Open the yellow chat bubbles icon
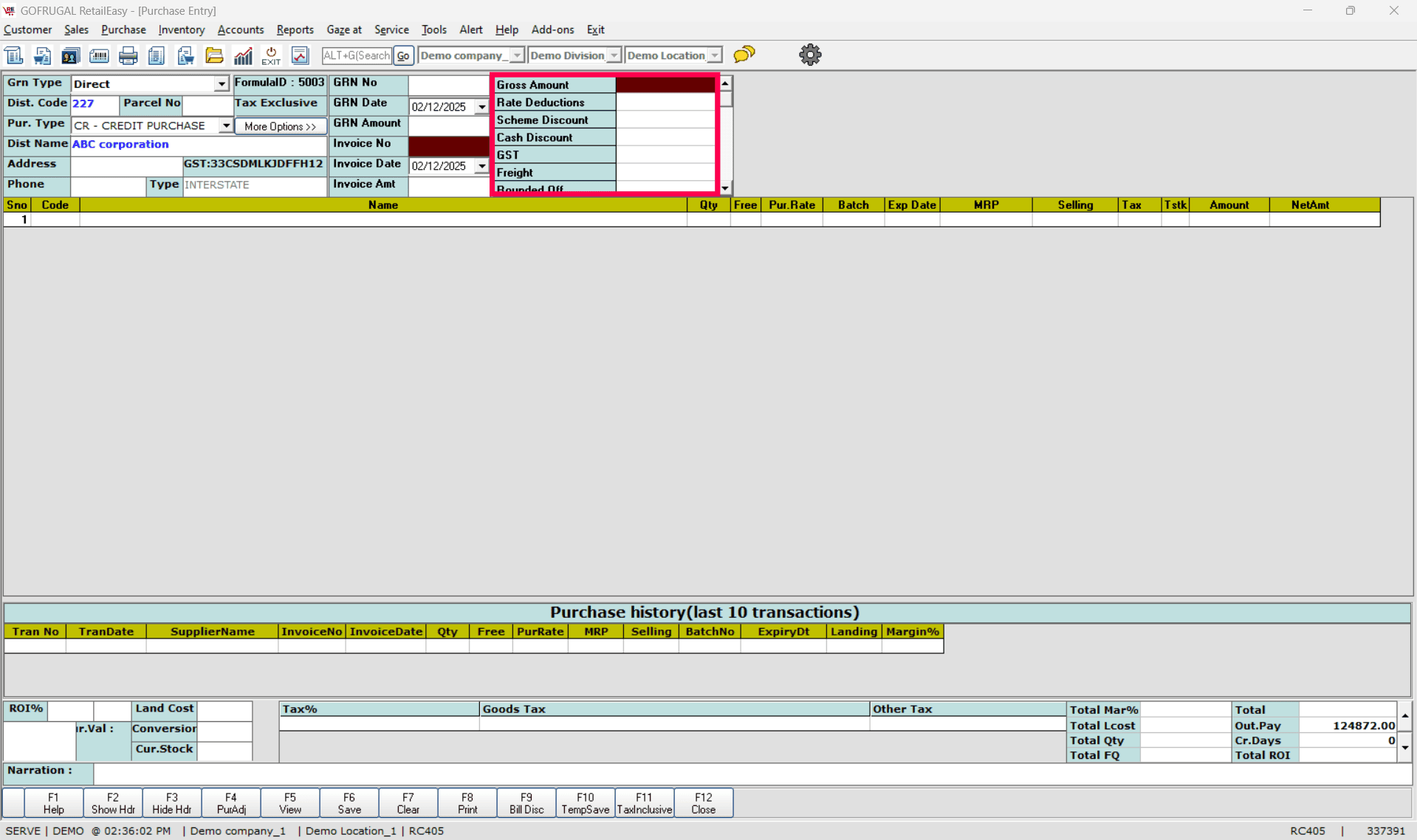Image resolution: width=1417 pixels, height=840 pixels. pyautogui.click(x=744, y=54)
